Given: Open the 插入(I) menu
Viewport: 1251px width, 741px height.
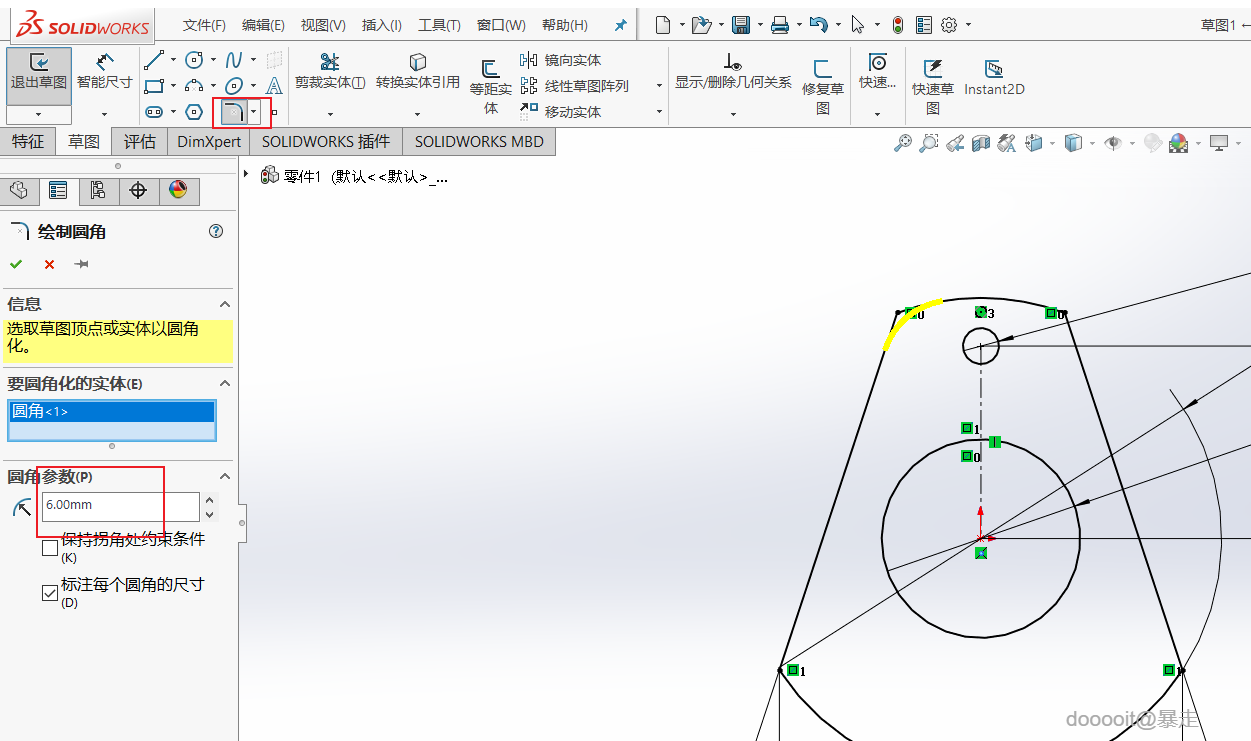Looking at the screenshot, I should pyautogui.click(x=381, y=25).
